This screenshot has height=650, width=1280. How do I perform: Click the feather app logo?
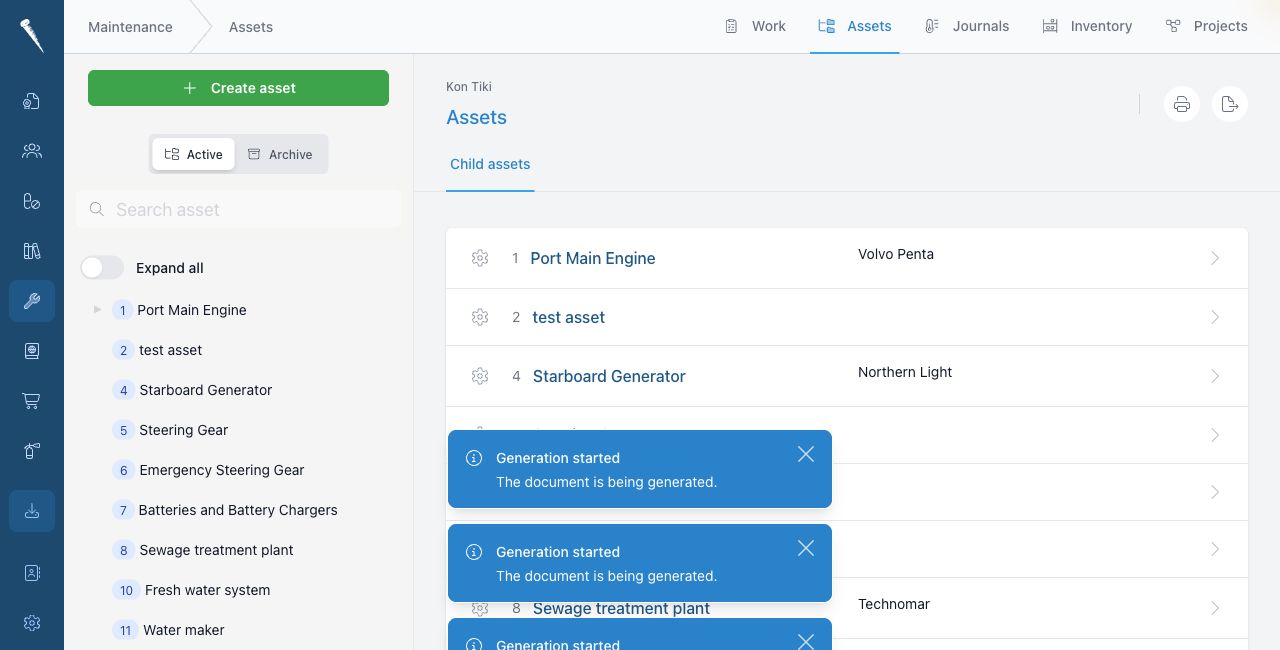point(32,36)
